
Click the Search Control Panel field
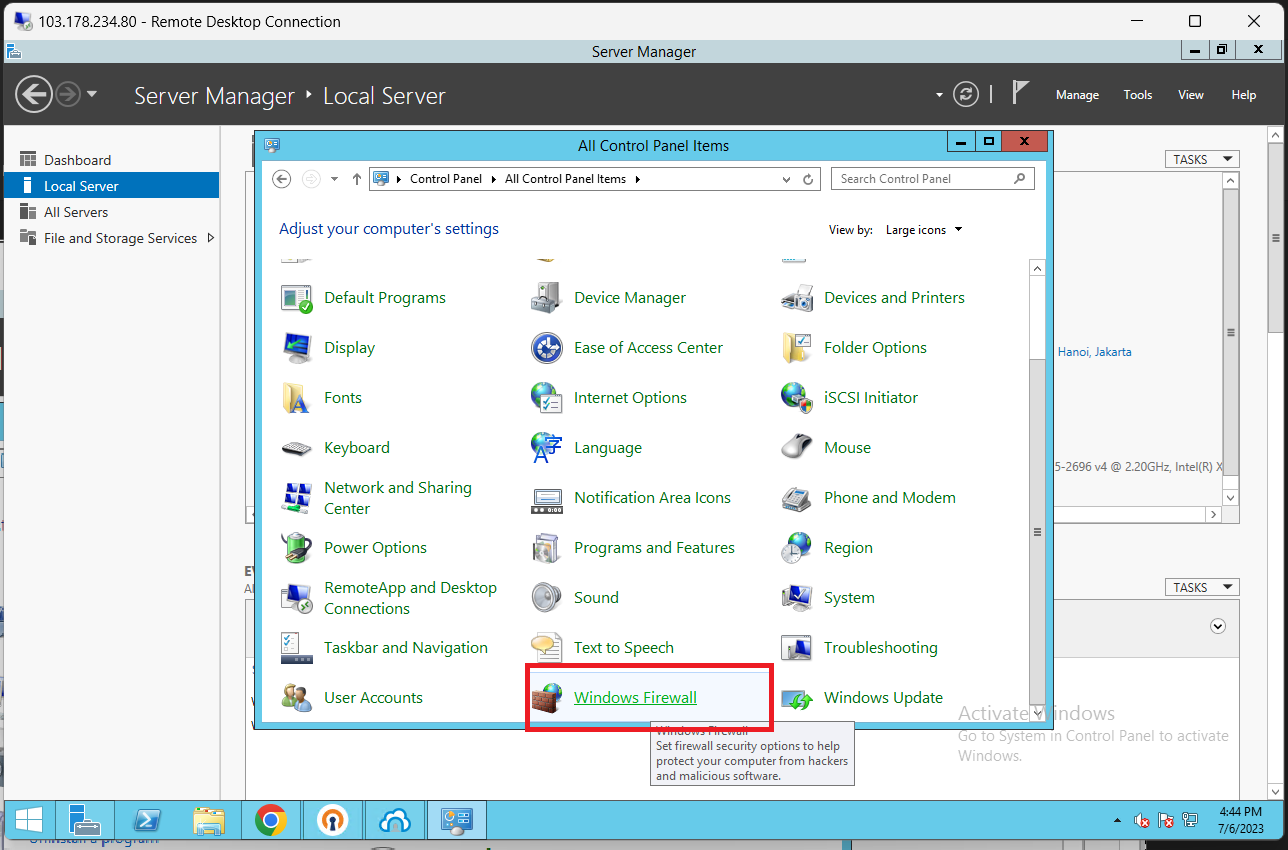tap(932, 179)
